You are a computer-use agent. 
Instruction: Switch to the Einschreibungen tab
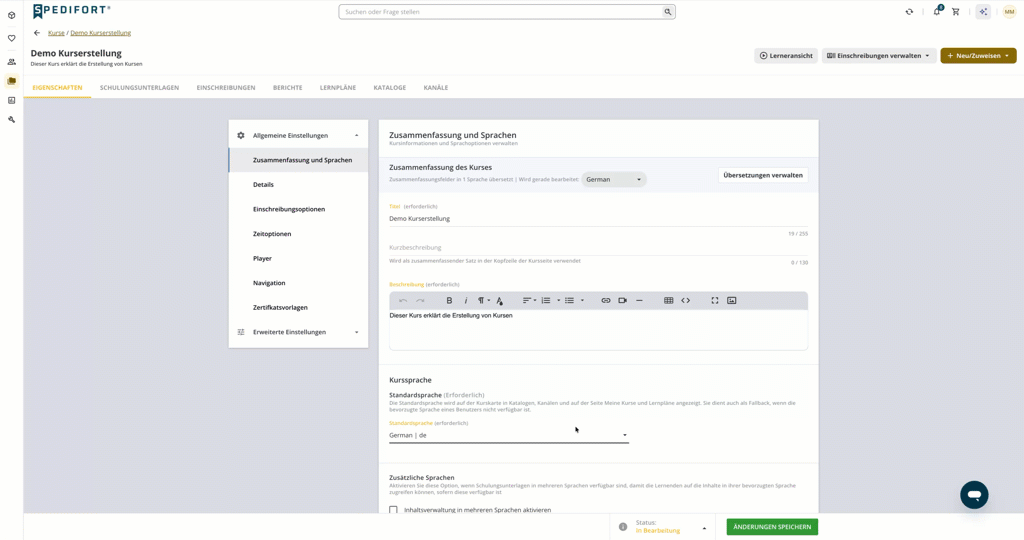coord(226,87)
